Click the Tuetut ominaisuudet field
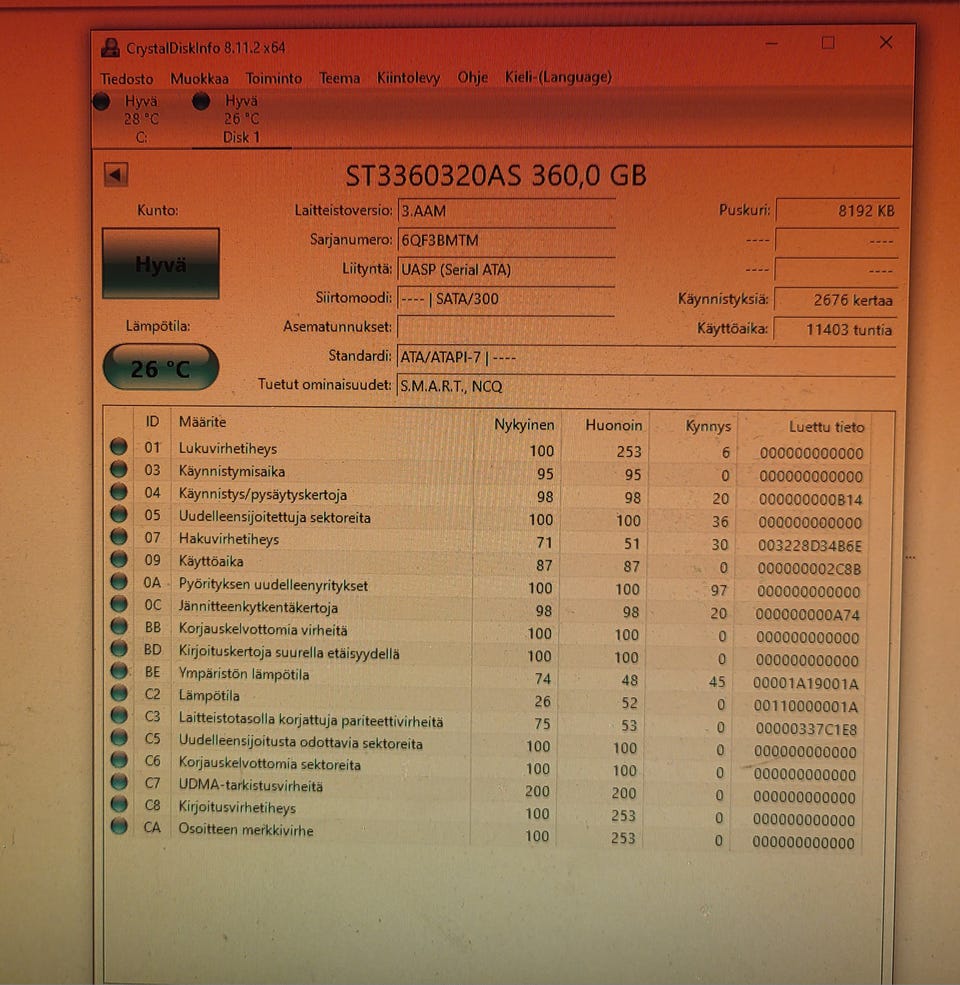The image size is (960, 985). 646,386
